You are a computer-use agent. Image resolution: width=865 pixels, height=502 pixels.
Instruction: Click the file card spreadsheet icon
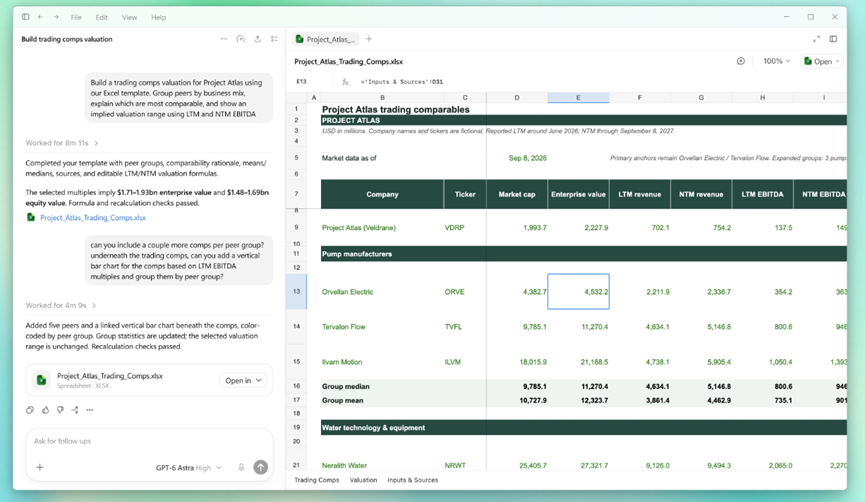pyautogui.click(x=41, y=380)
